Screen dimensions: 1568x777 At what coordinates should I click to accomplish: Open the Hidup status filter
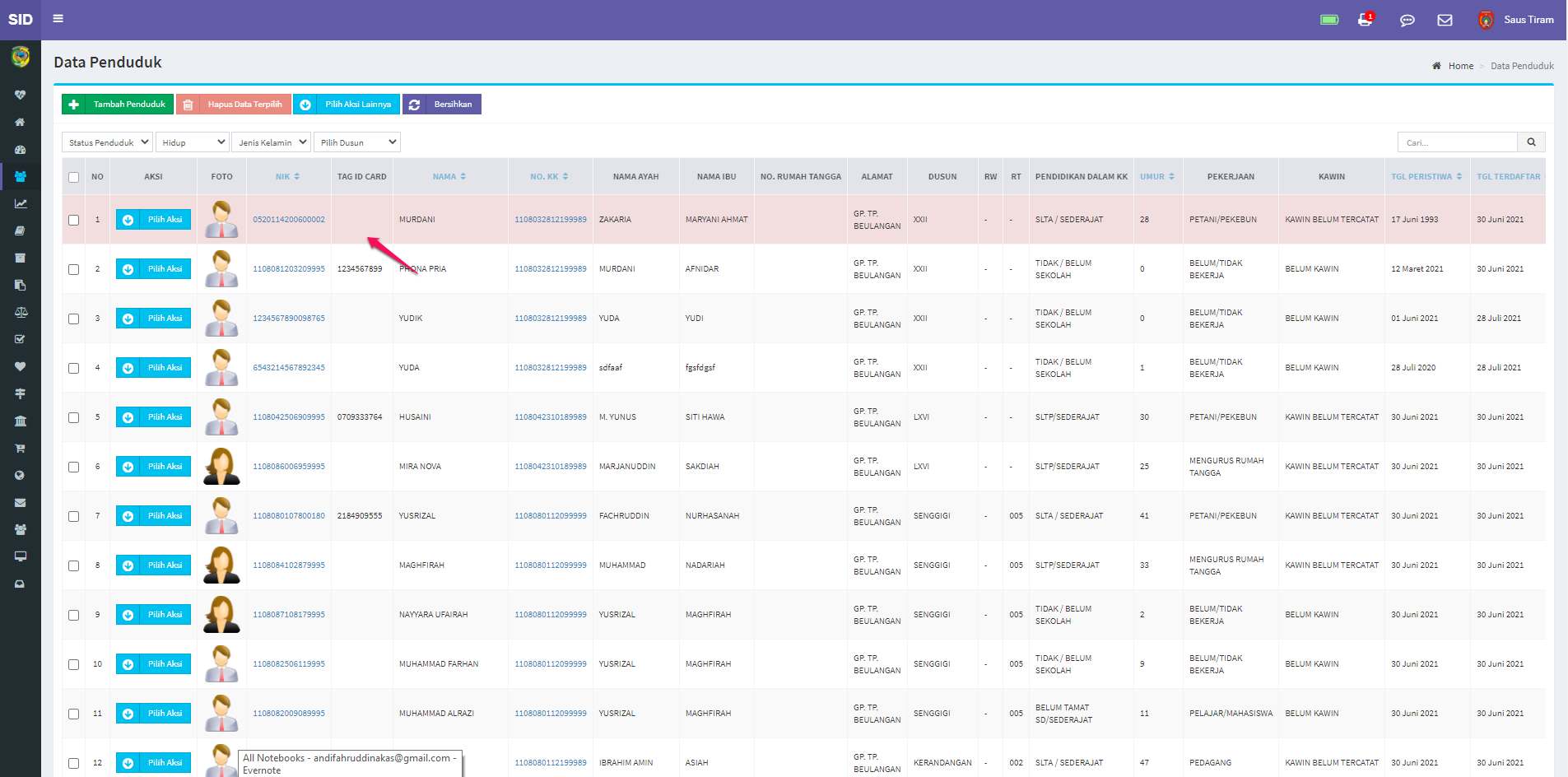(x=192, y=142)
